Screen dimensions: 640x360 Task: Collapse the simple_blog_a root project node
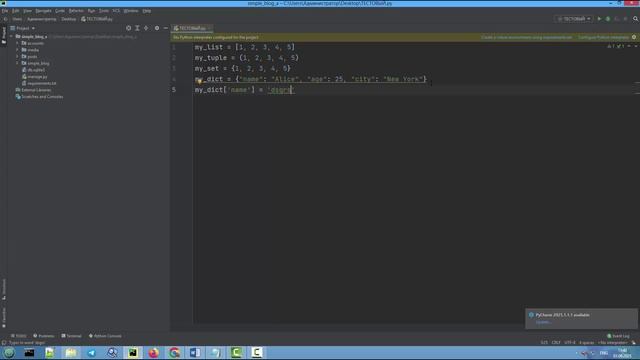(11, 36)
